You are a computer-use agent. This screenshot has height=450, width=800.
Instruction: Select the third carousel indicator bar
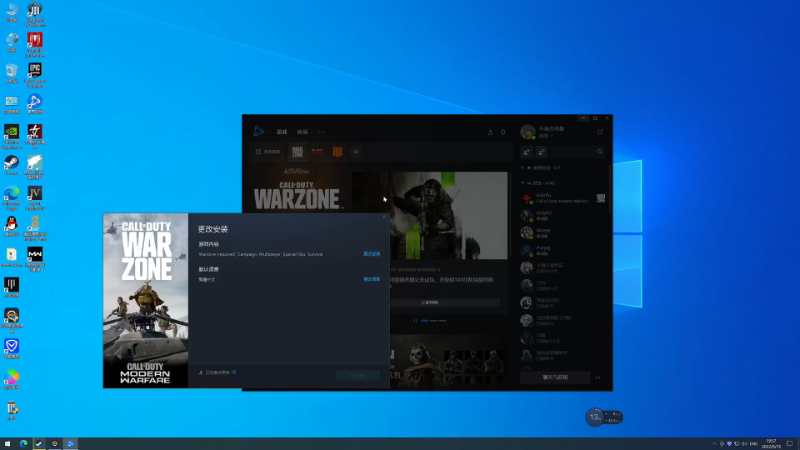442,321
